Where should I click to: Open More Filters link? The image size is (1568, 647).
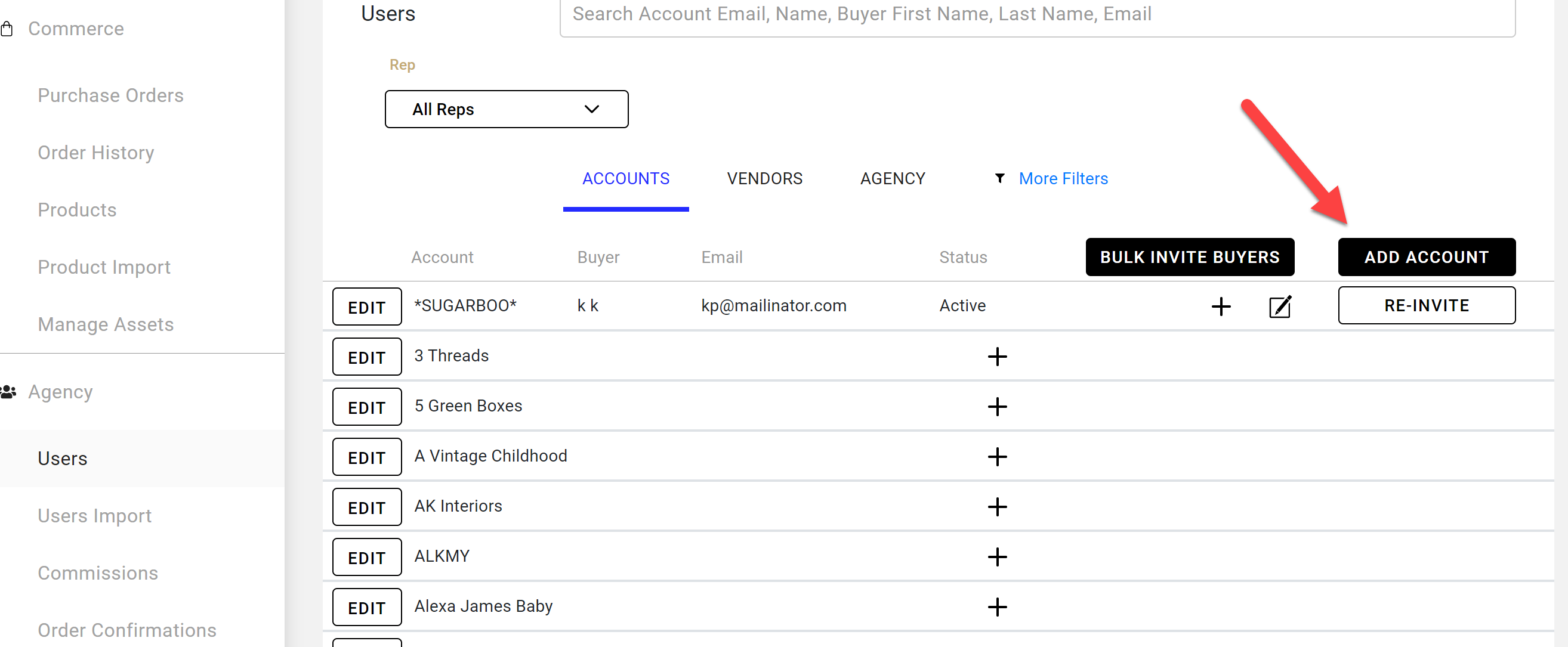[1063, 179]
